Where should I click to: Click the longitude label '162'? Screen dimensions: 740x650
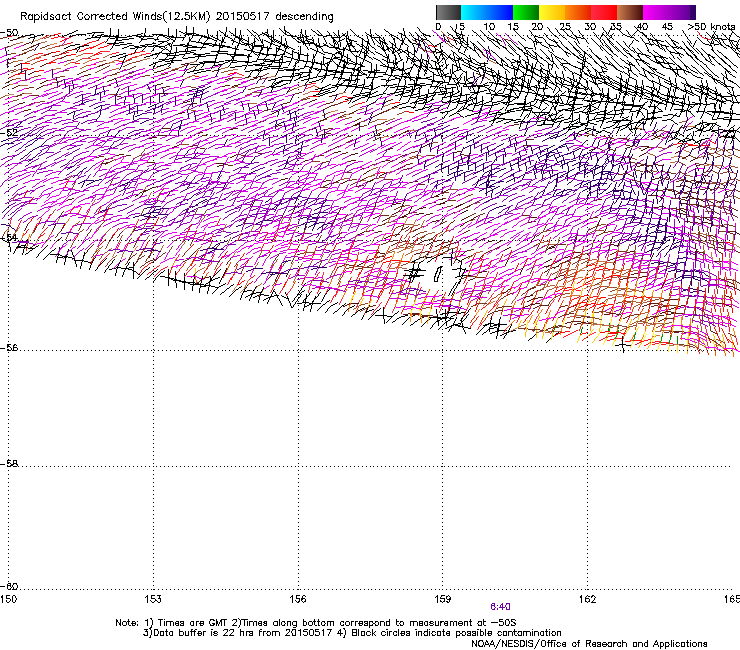pyautogui.click(x=587, y=599)
